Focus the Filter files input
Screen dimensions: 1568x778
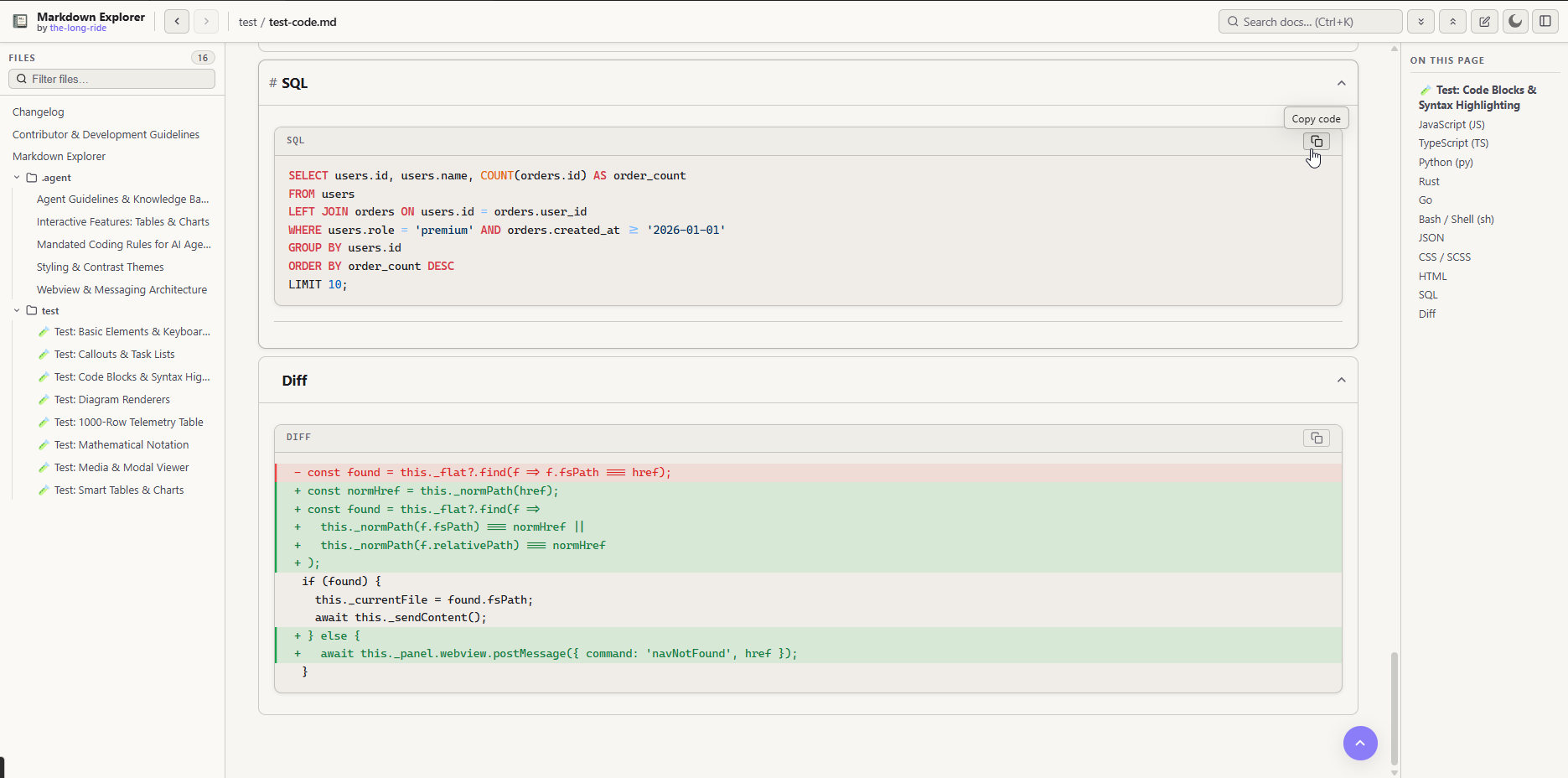(111, 79)
